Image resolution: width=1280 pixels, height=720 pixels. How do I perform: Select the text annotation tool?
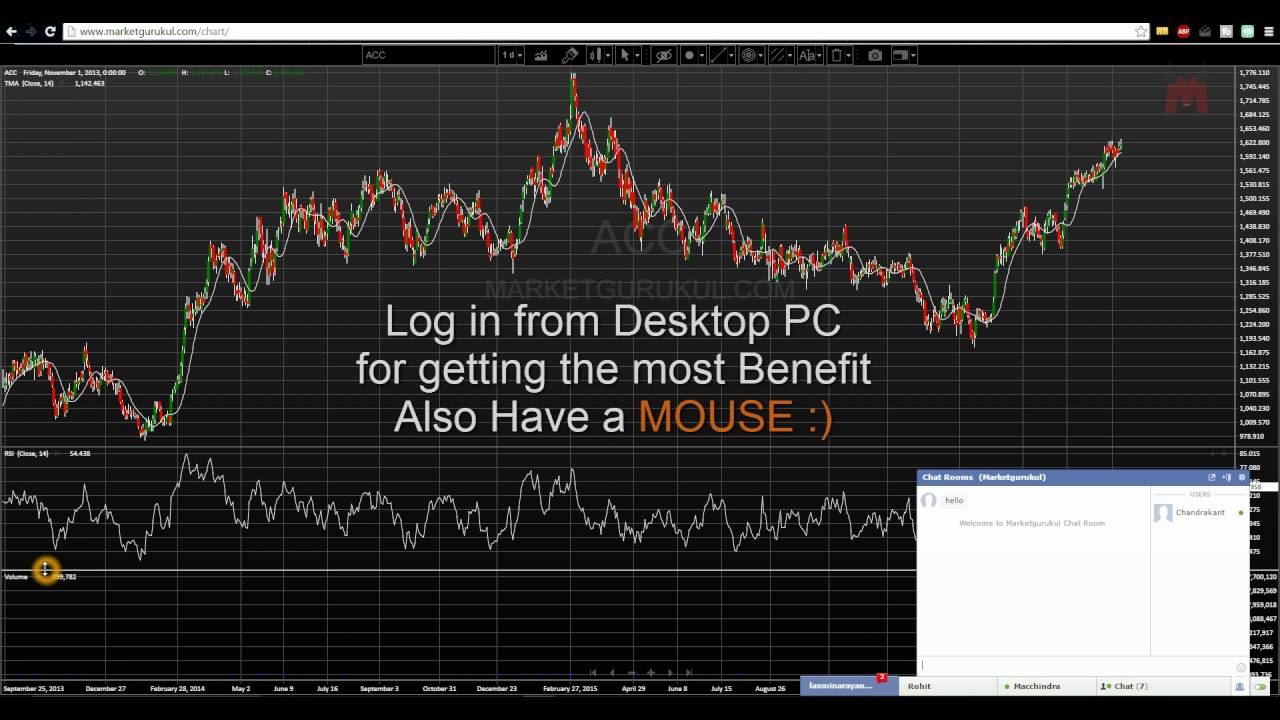807,55
